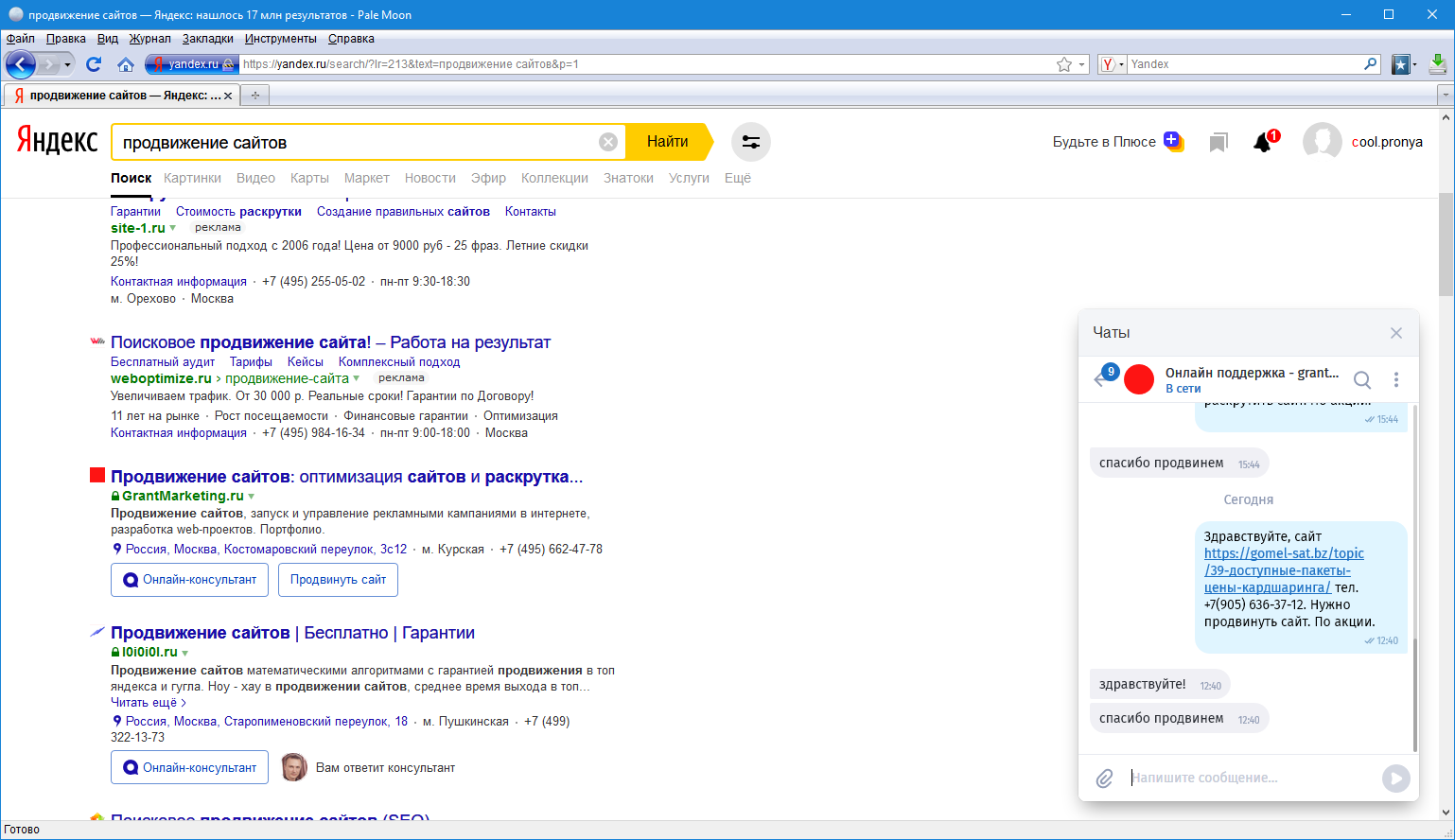1455x840 pixels.
Task: Expand the weboptimize.ru result menu arrow
Action: (357, 378)
